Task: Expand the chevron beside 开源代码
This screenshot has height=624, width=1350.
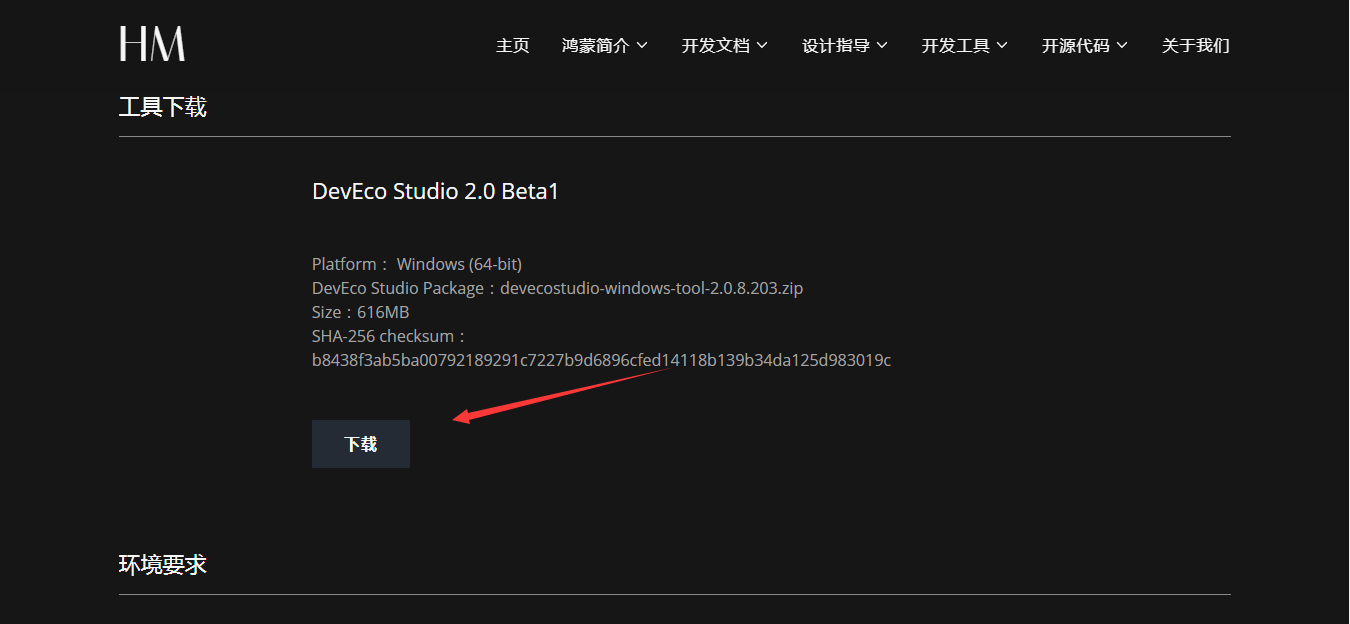Action: tap(1122, 46)
